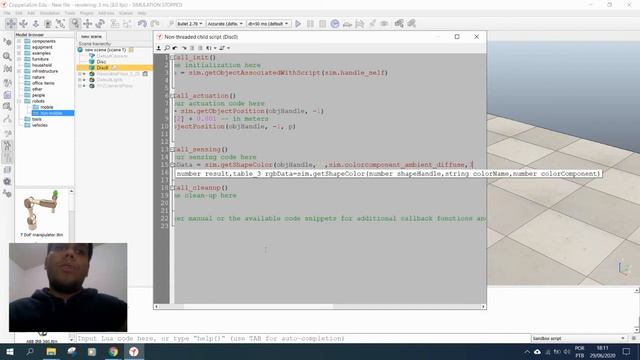Activate the click selection tool

point(75,24)
